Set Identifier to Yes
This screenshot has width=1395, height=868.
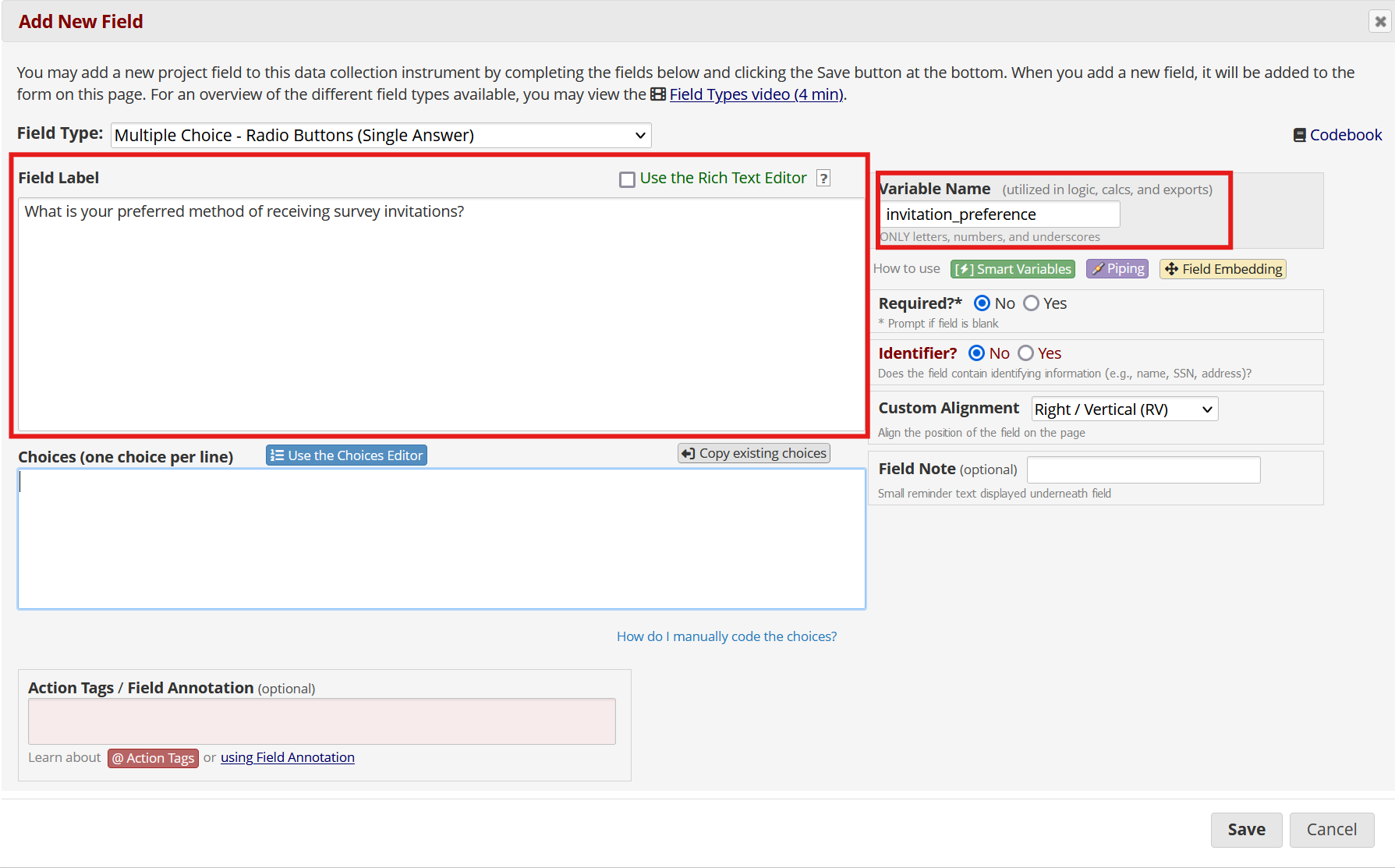click(1025, 353)
